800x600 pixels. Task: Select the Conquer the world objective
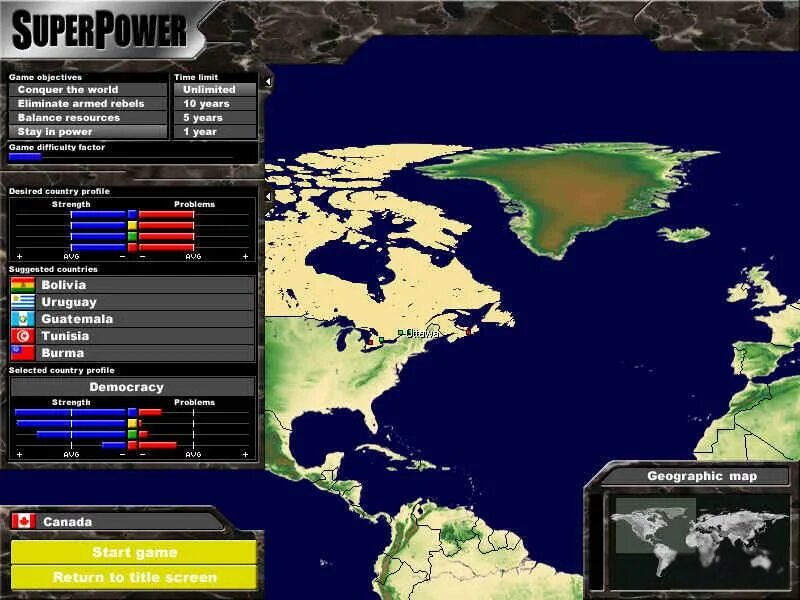click(x=88, y=90)
